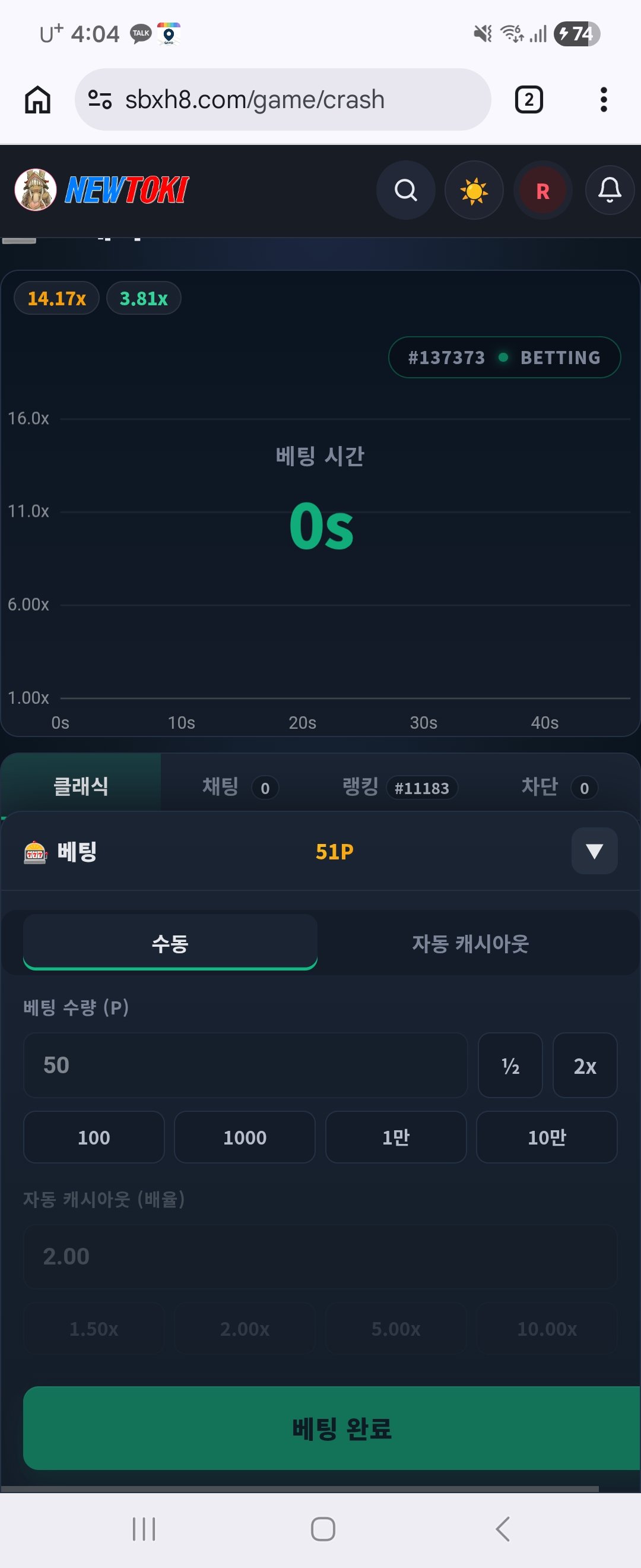Click the 14.17x previous result chip
The image size is (641, 1568).
click(56, 298)
